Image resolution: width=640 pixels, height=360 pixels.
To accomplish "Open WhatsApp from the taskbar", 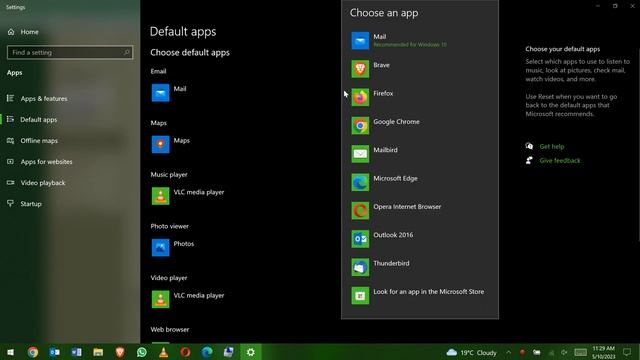I will pyautogui.click(x=142, y=352).
